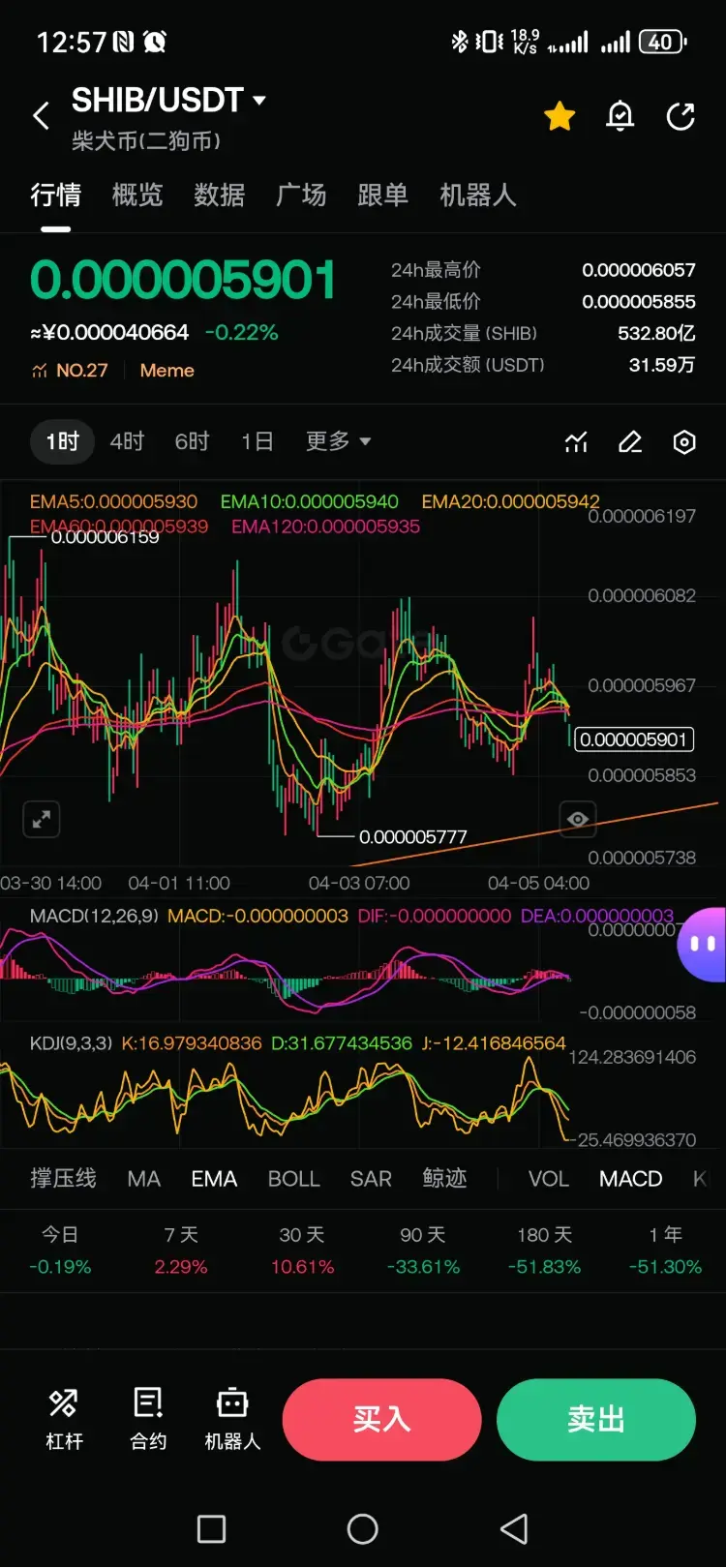This screenshot has height=1568, width=726.
Task: Expand chart to fullscreen
Action: coord(42,820)
